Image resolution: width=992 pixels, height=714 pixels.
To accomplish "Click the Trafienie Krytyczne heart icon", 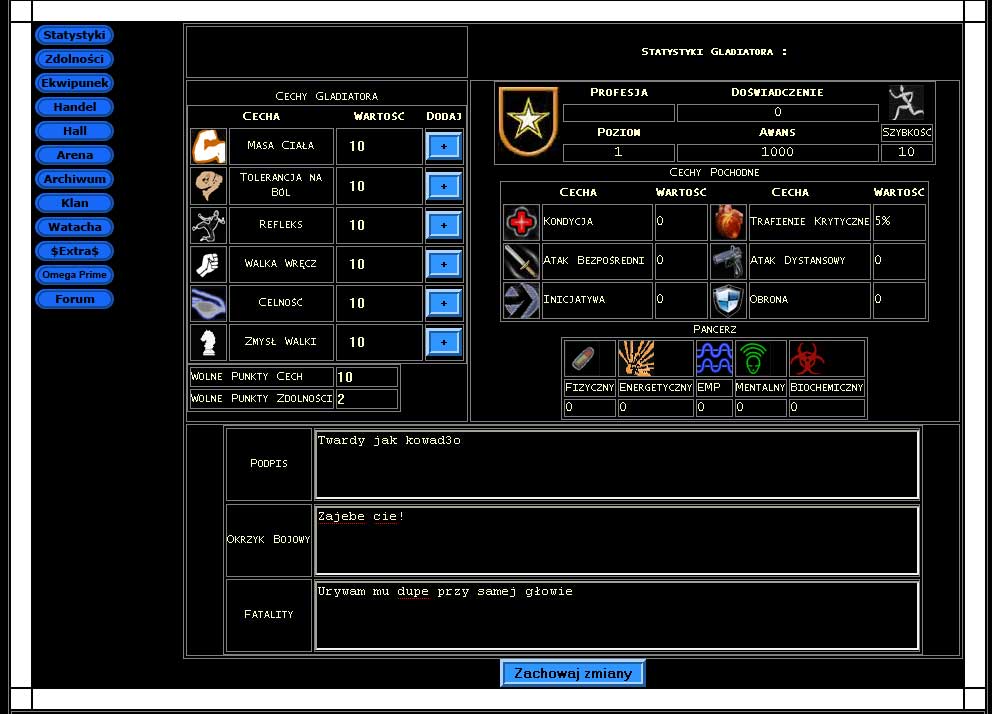I will (728, 222).
